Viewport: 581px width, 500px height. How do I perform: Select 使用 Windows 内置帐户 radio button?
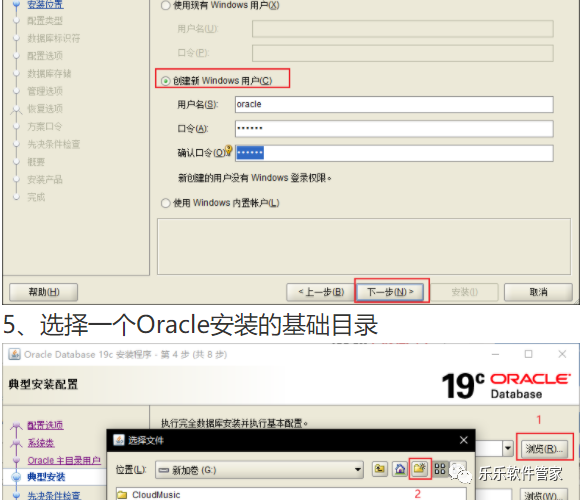coord(166,203)
